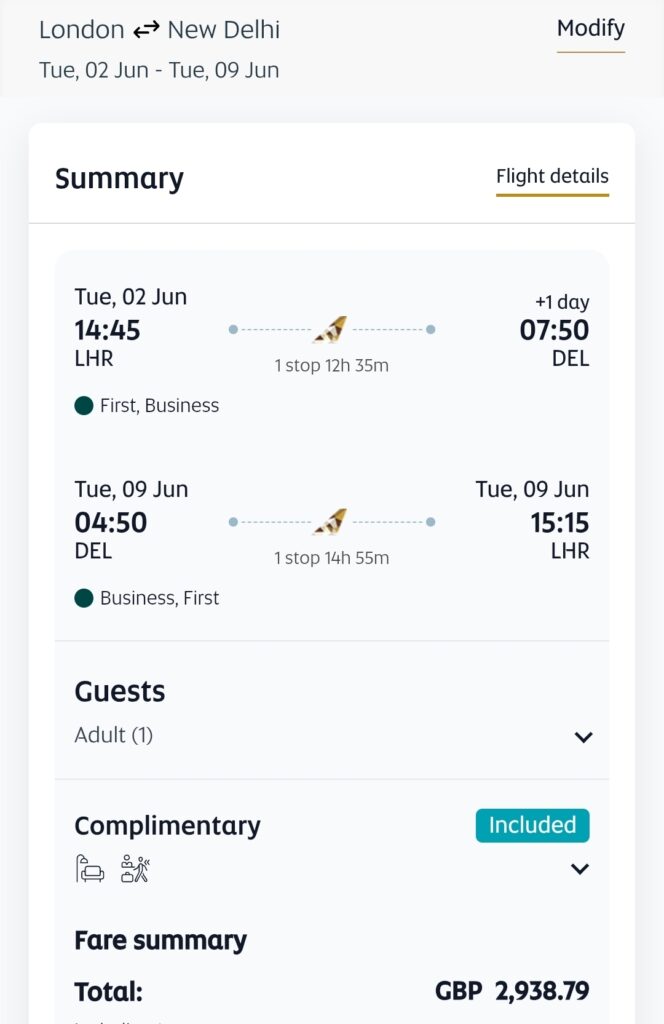The width and height of the screenshot is (664, 1024).
Task: Click the Fare summary heading
Action: coord(160,940)
